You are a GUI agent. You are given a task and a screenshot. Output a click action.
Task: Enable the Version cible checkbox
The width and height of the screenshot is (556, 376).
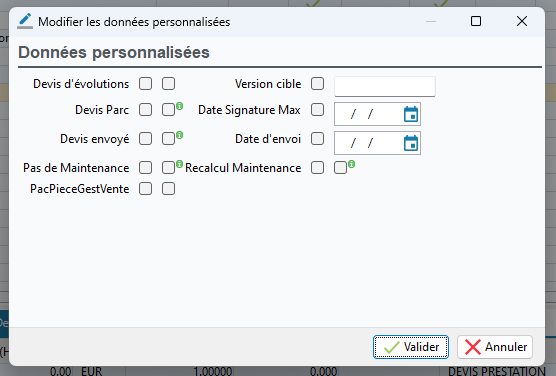click(317, 84)
